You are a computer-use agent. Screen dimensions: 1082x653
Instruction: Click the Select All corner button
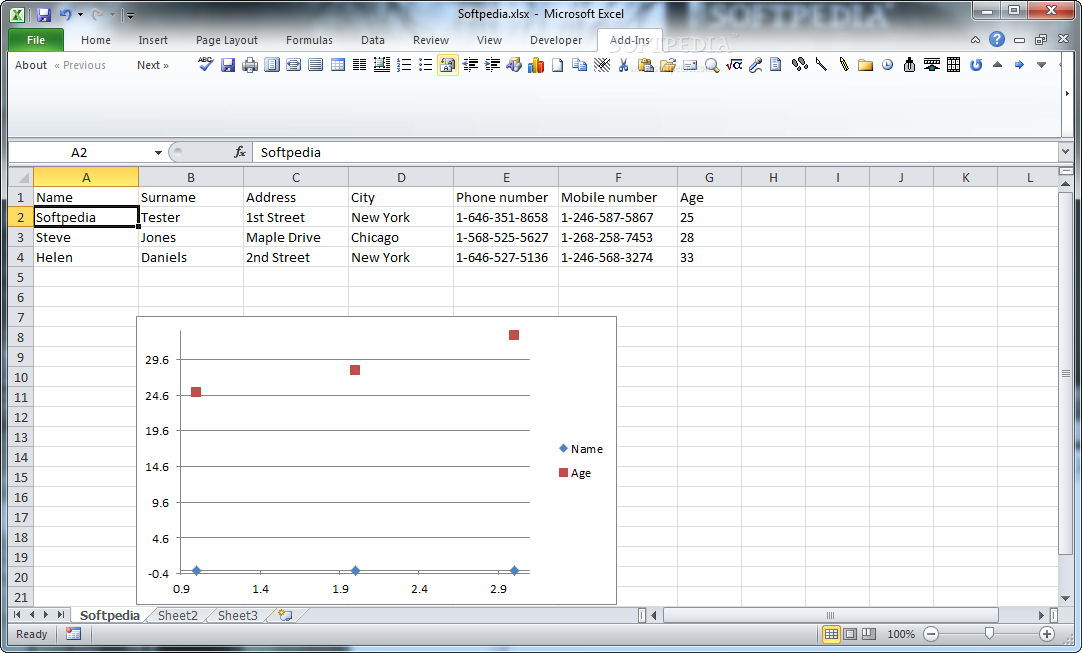21,177
